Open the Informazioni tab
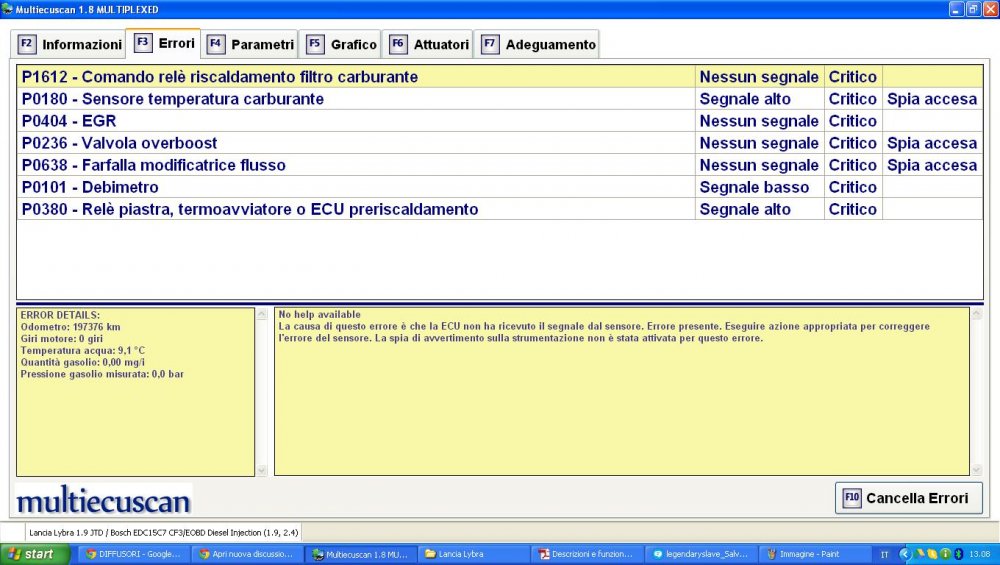This screenshot has height=565, width=1000. 70,45
